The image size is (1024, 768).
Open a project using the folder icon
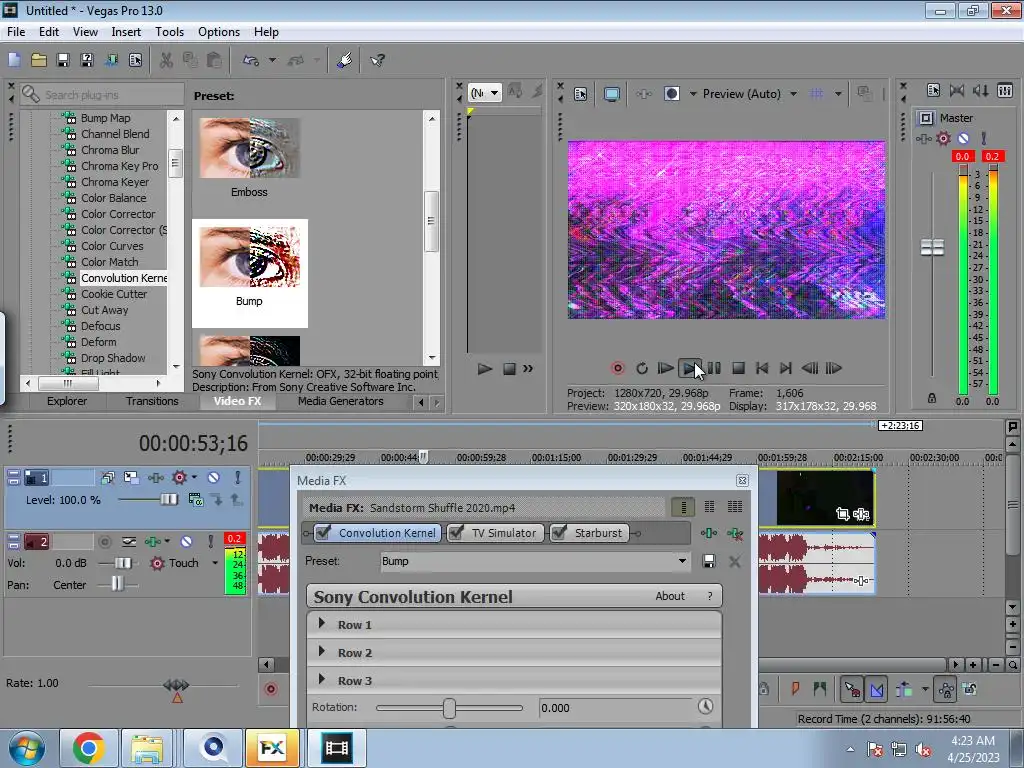[x=39, y=61]
